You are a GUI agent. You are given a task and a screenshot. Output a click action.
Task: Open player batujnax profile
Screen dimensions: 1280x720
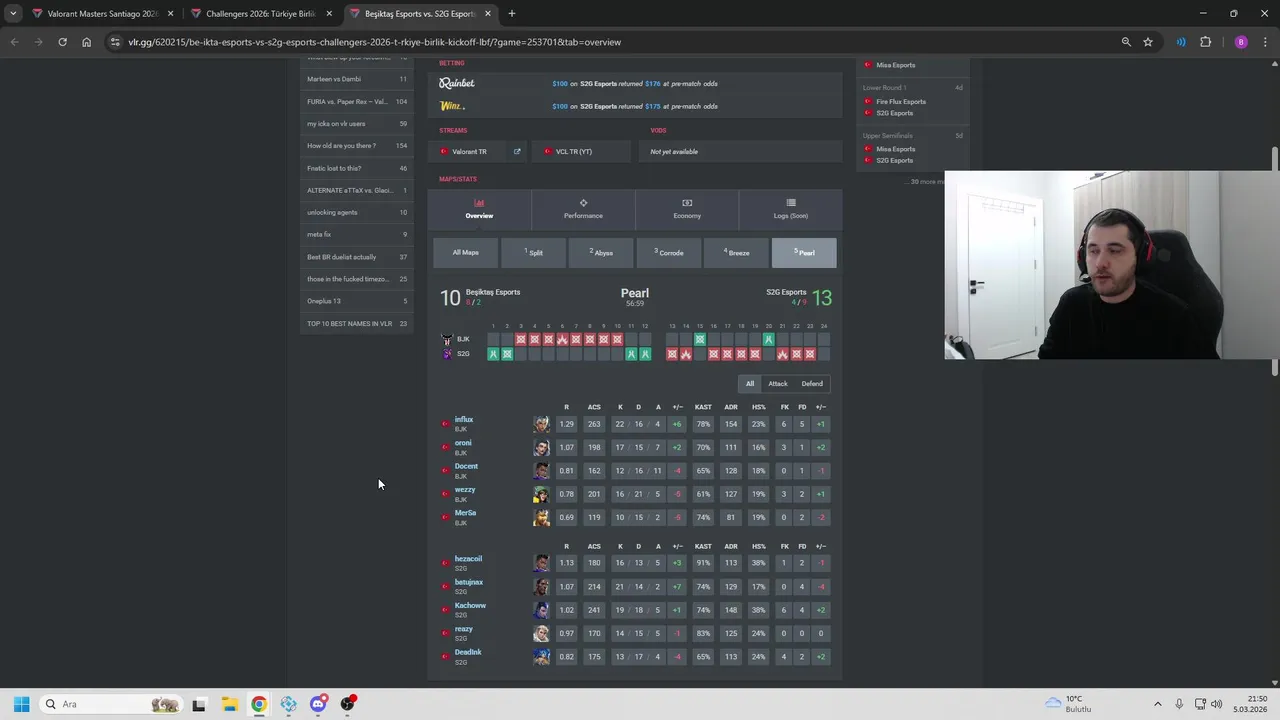click(469, 582)
